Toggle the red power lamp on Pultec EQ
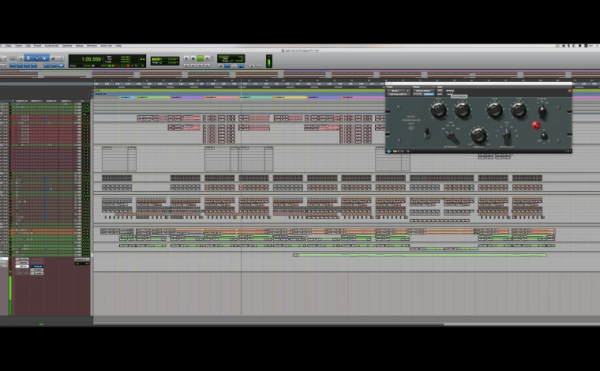 pyautogui.click(x=536, y=125)
